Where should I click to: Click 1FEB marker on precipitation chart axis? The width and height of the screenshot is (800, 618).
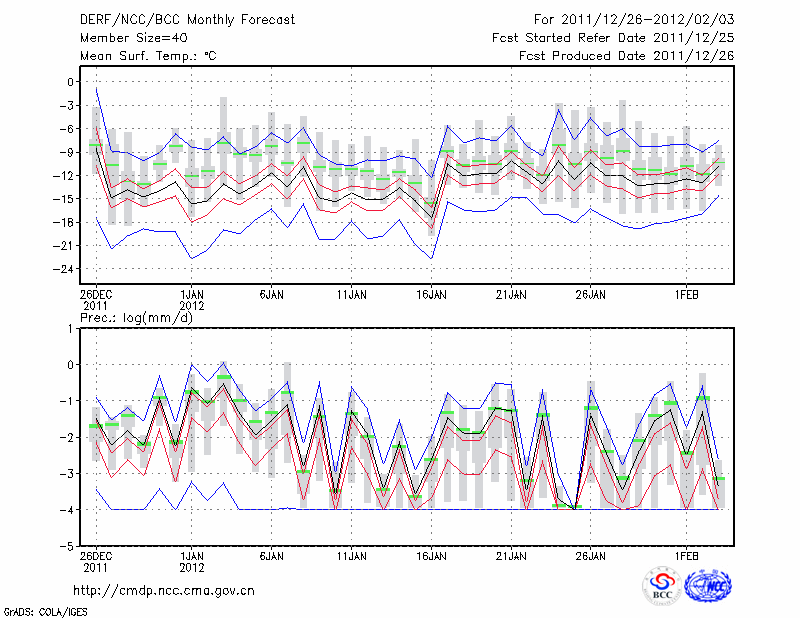click(x=686, y=555)
